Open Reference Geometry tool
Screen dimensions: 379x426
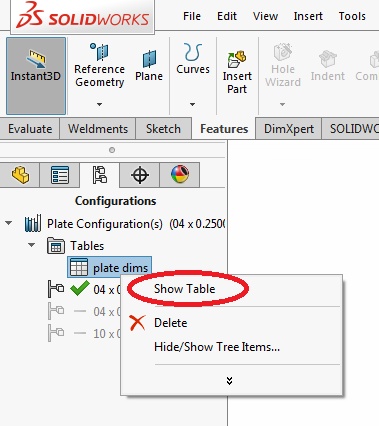[x=99, y=65]
